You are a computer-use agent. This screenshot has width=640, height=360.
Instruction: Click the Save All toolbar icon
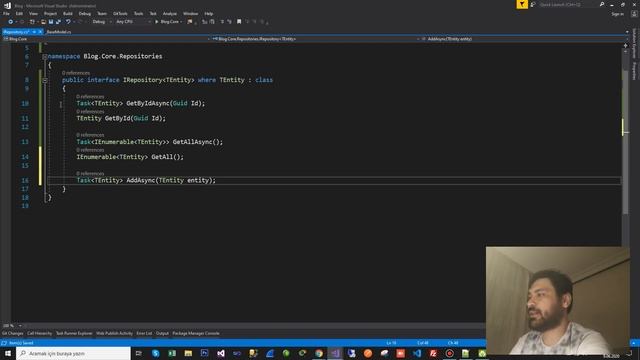tap(58, 22)
